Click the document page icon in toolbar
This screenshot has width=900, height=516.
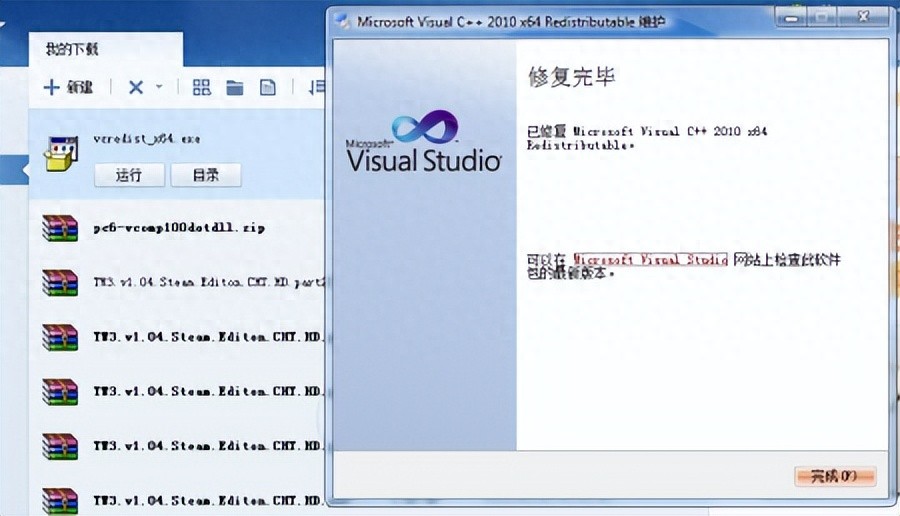click(x=268, y=88)
